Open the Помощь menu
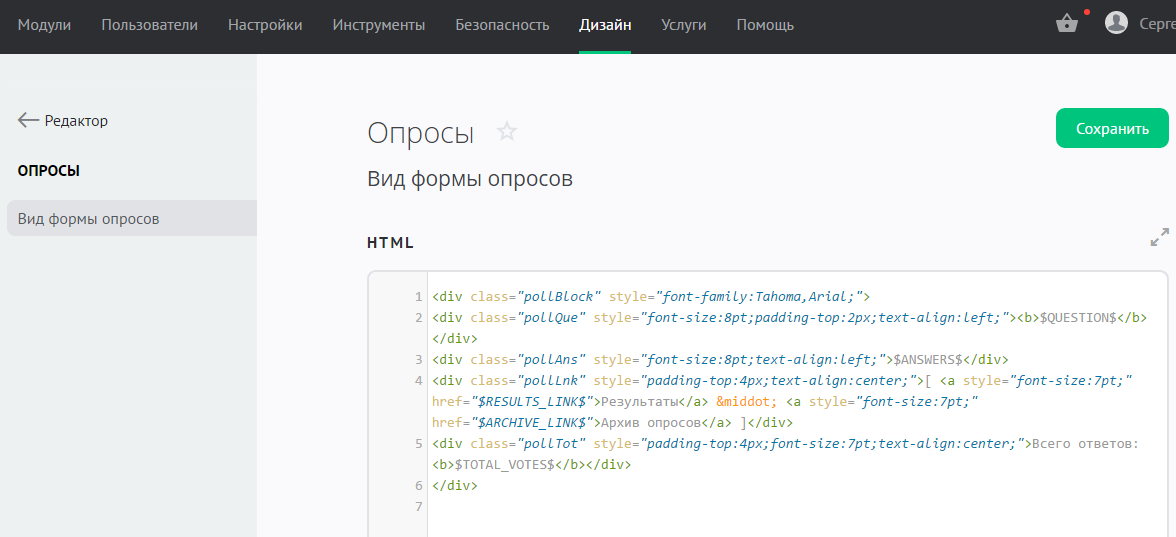1176x537 pixels. pyautogui.click(x=765, y=25)
